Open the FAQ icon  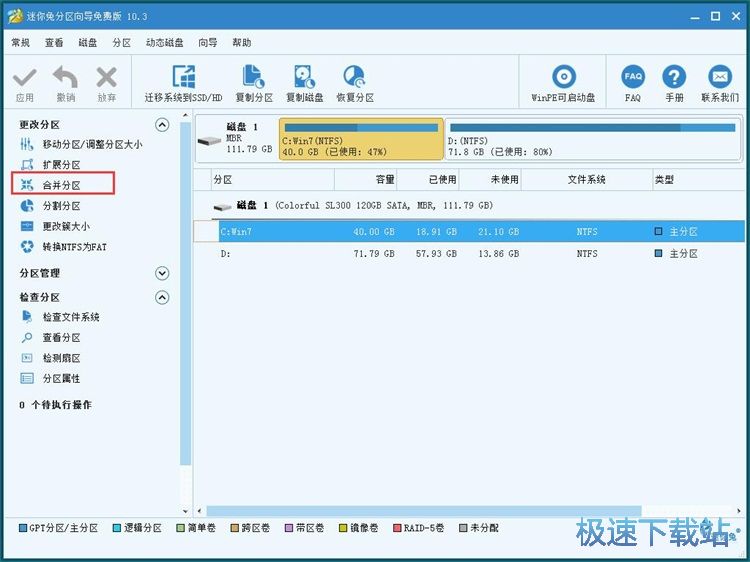tap(633, 77)
